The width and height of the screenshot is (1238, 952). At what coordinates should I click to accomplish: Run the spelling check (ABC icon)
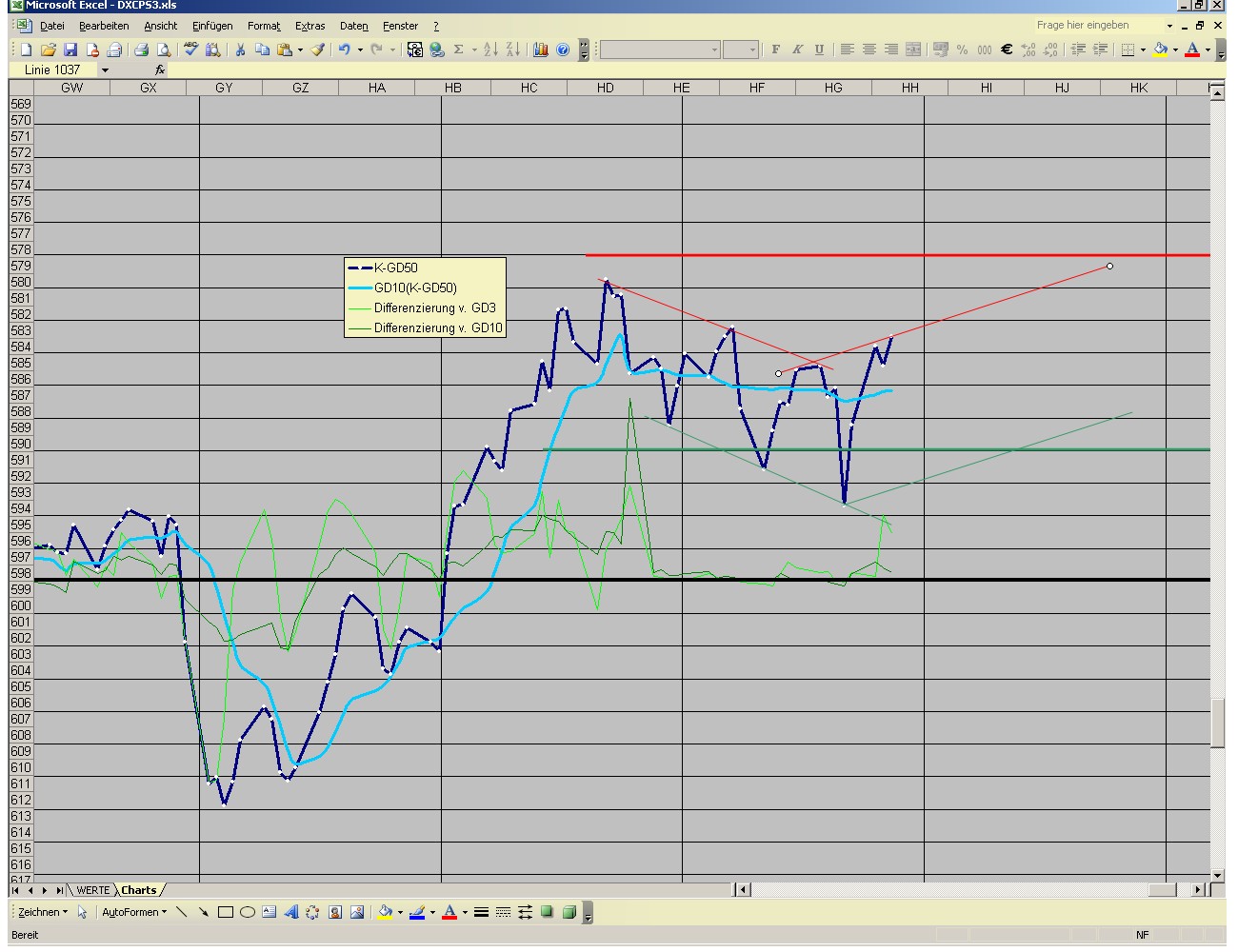pos(190,50)
